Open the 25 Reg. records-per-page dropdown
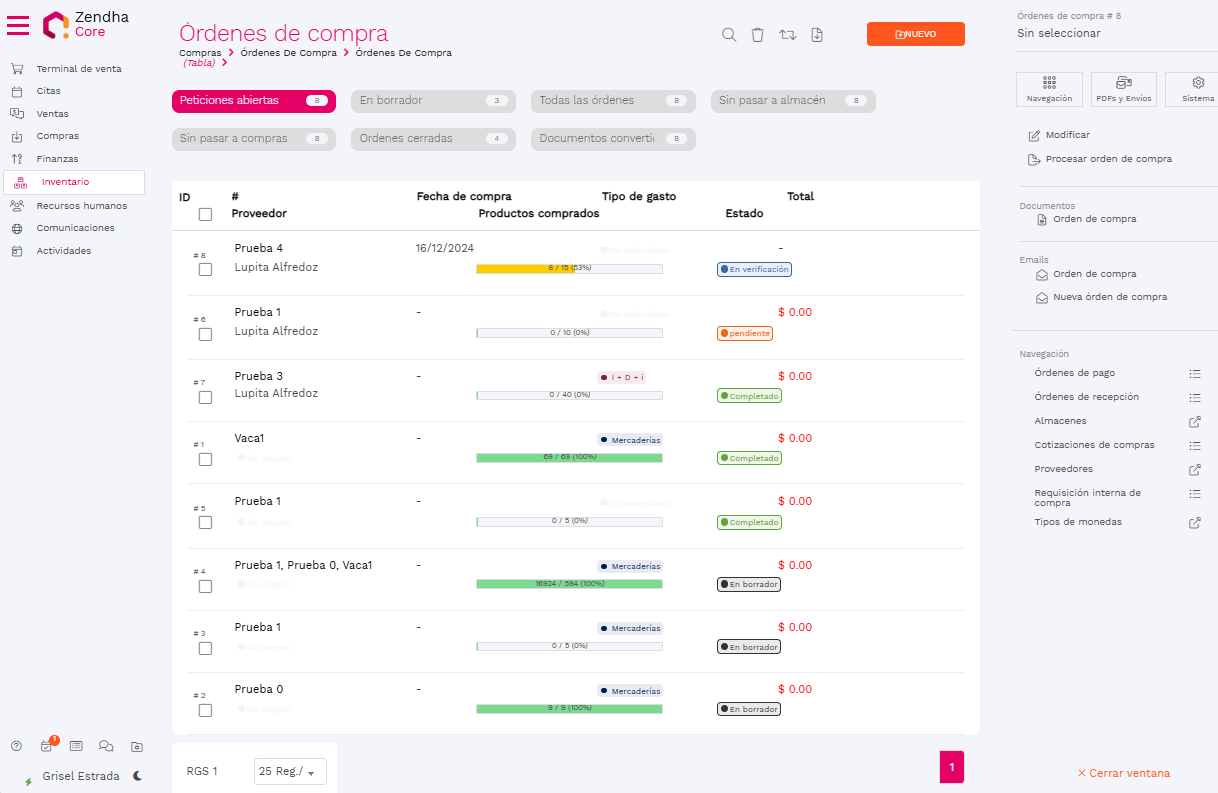 tap(290, 771)
